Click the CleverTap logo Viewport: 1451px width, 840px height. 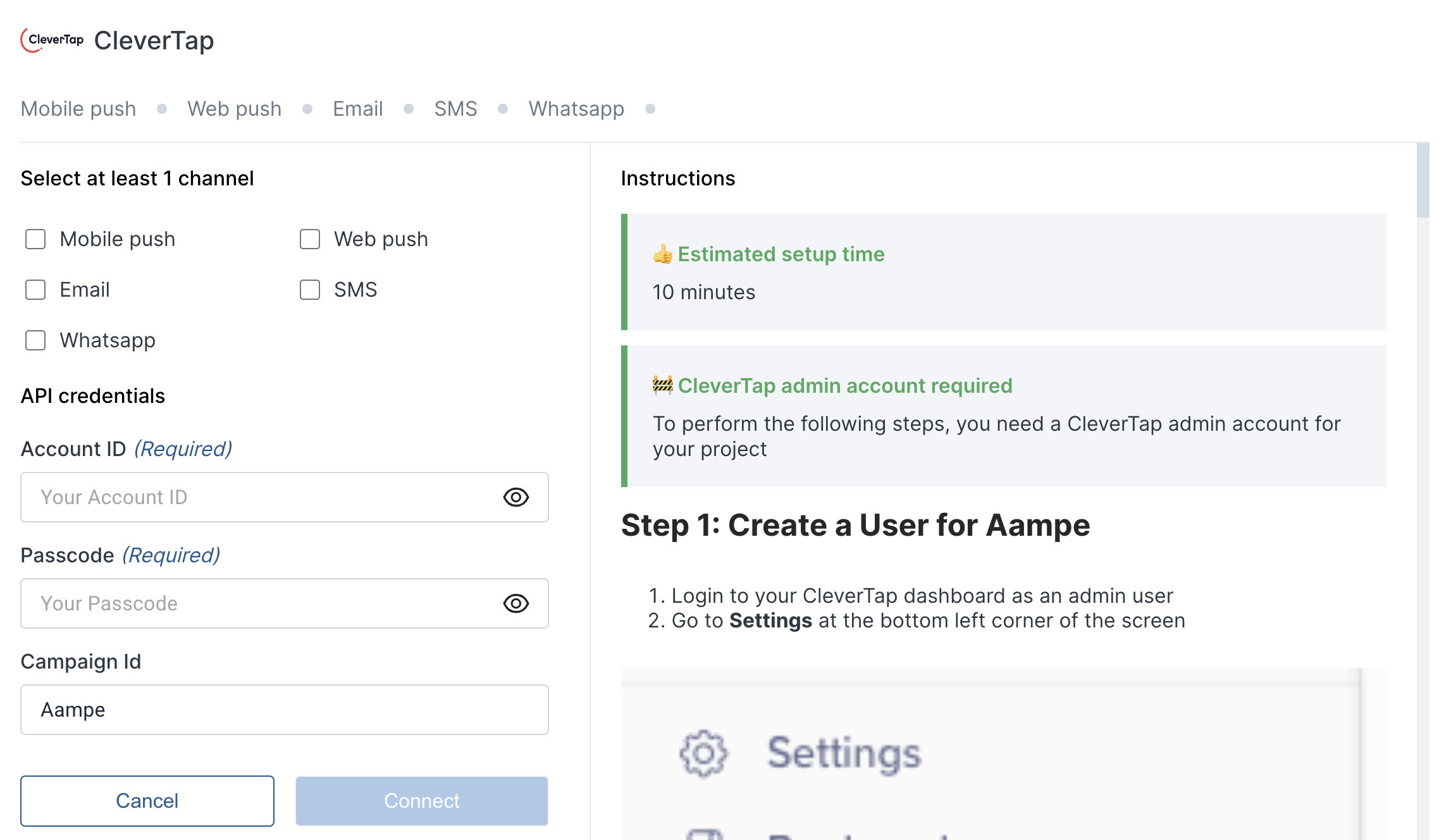(51, 40)
